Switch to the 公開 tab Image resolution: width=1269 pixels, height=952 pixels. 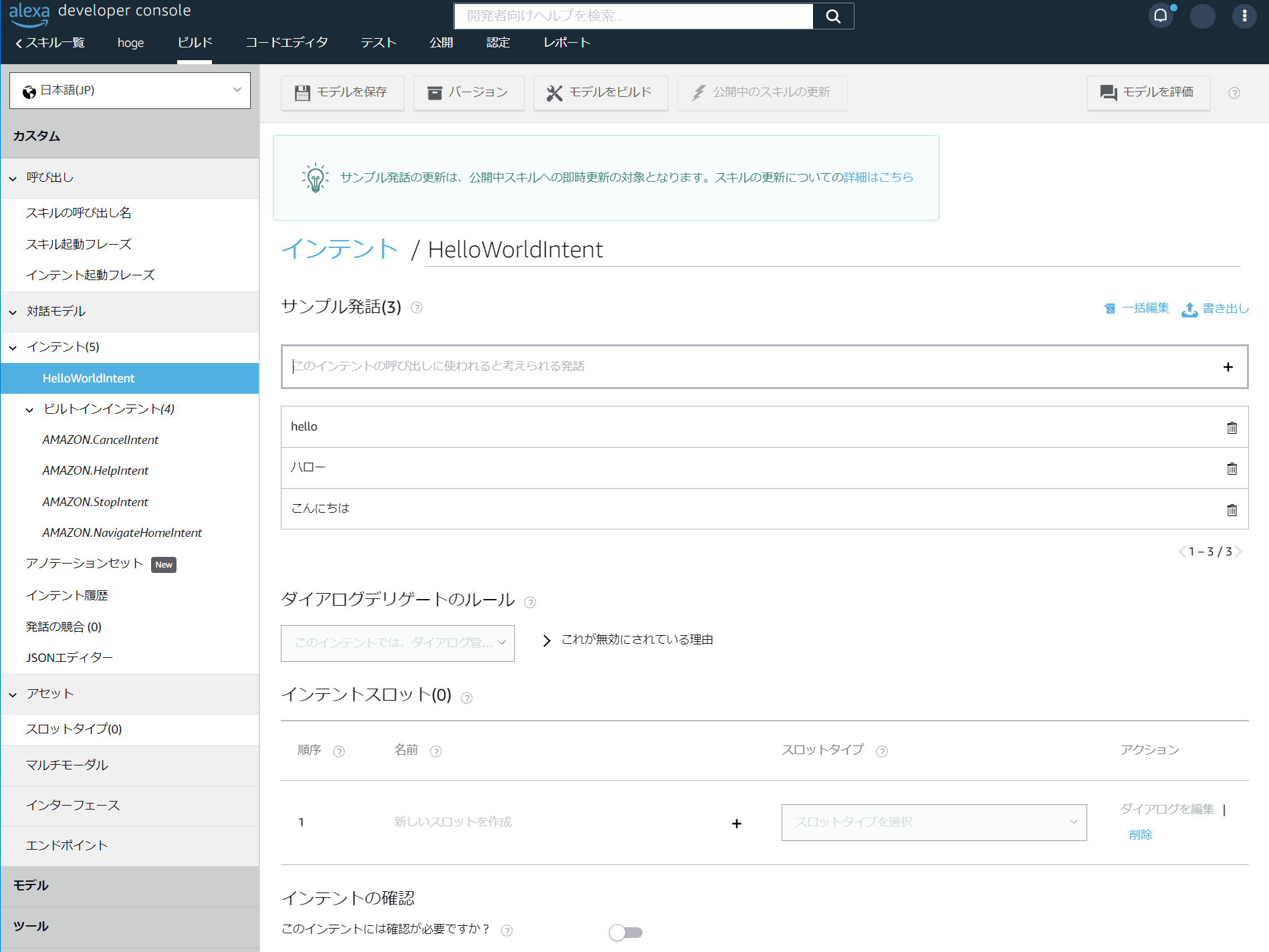441,43
